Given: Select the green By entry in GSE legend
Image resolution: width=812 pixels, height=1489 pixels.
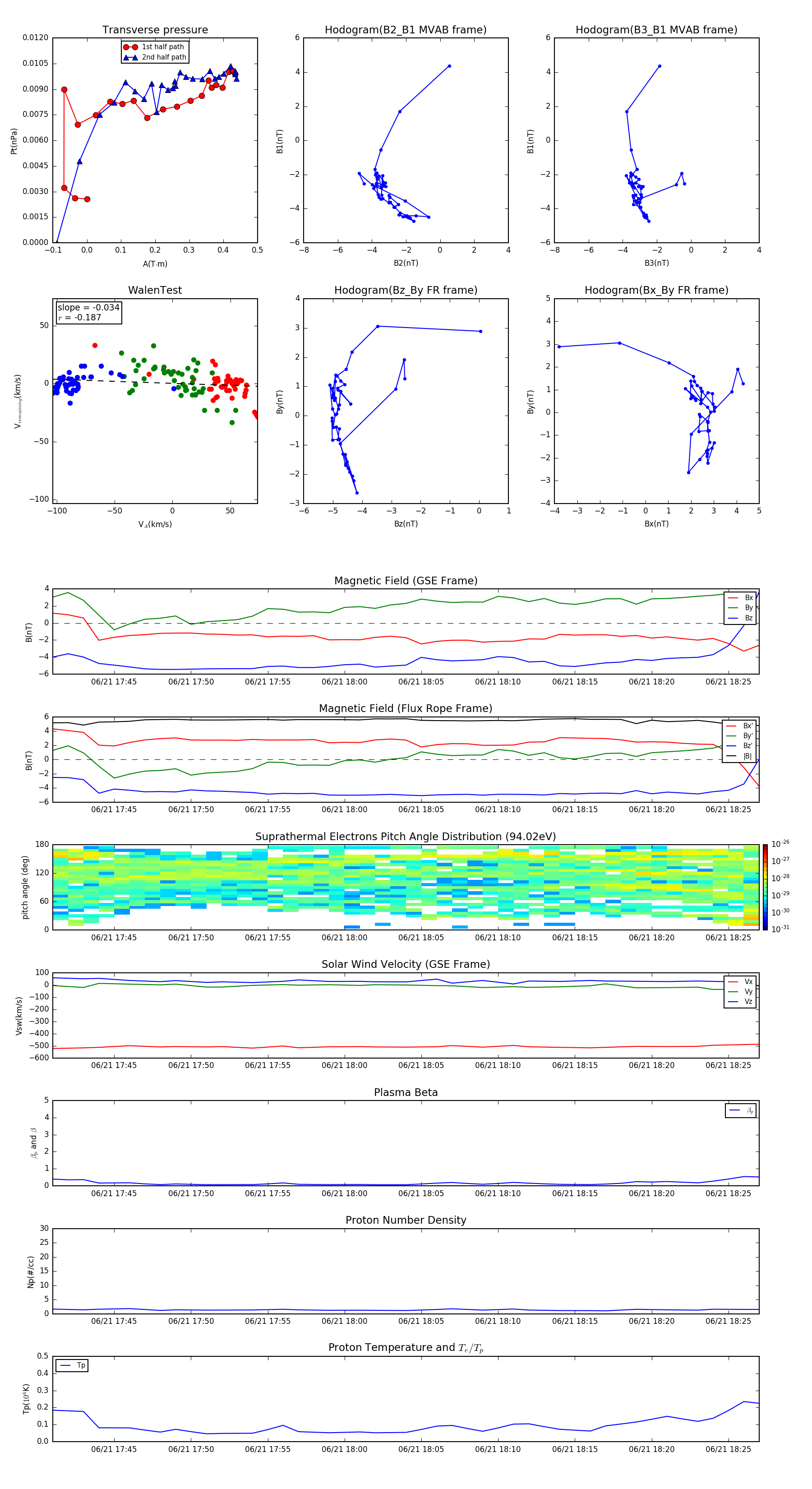Looking at the screenshot, I should (740, 607).
